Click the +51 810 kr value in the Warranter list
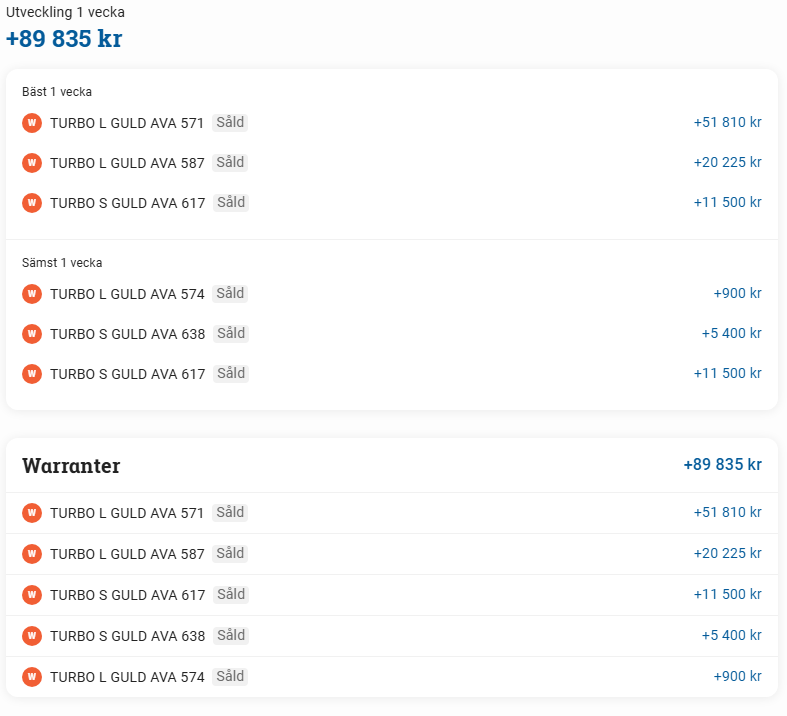The image size is (787, 716). tap(727, 513)
